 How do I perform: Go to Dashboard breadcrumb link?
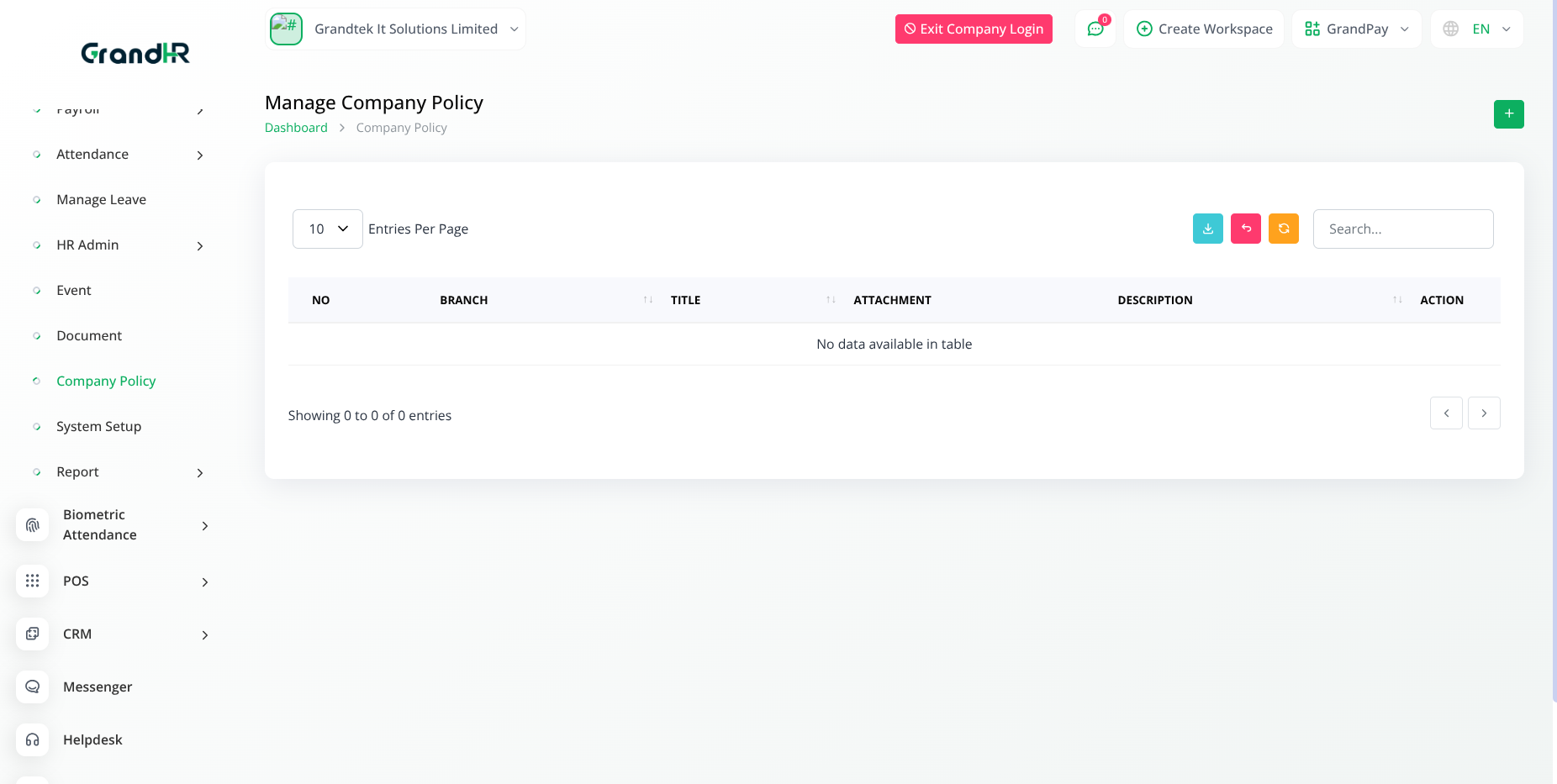point(296,128)
